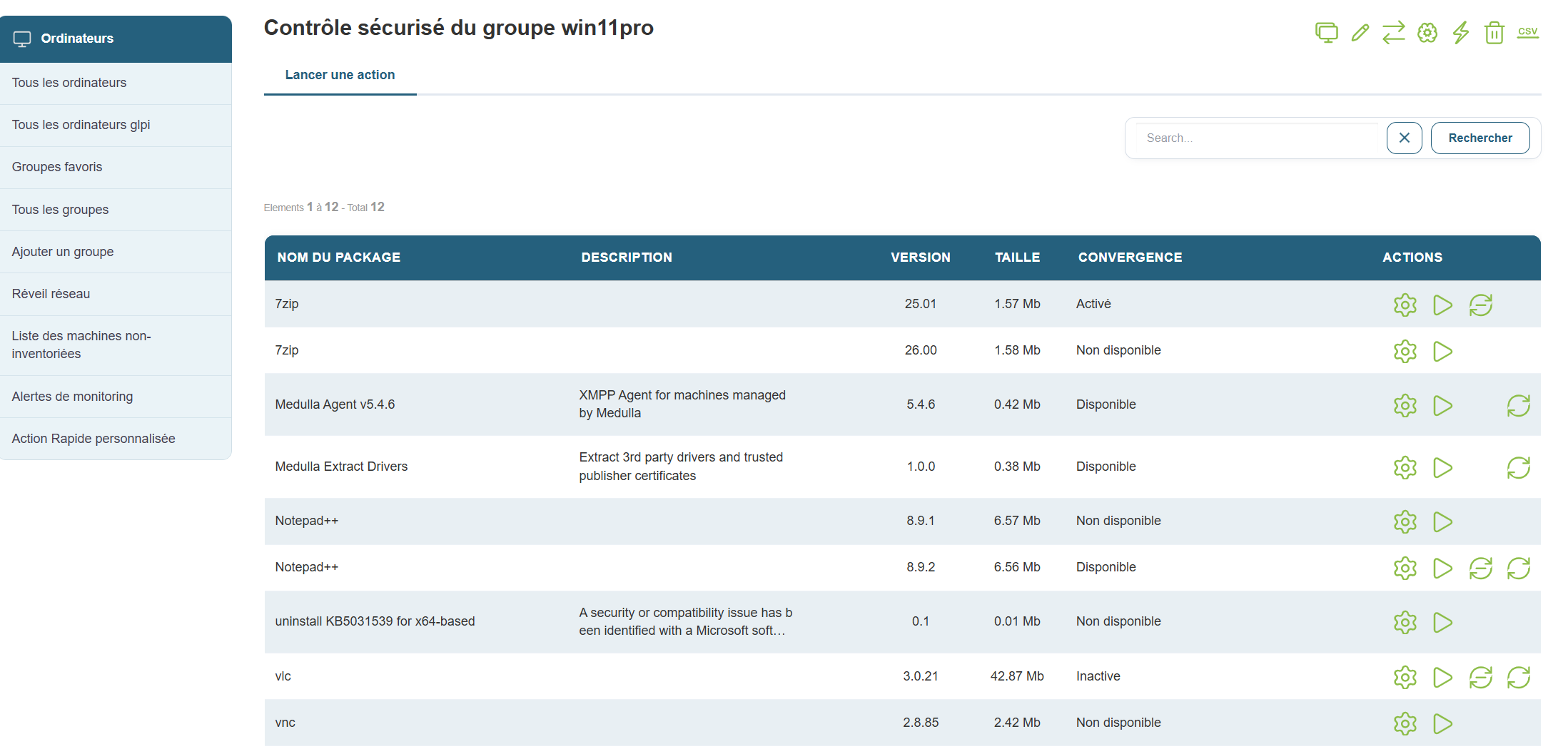The width and height of the screenshot is (1568, 754).
Task: Delete the group with the trash icon
Action: pyautogui.click(x=1494, y=33)
